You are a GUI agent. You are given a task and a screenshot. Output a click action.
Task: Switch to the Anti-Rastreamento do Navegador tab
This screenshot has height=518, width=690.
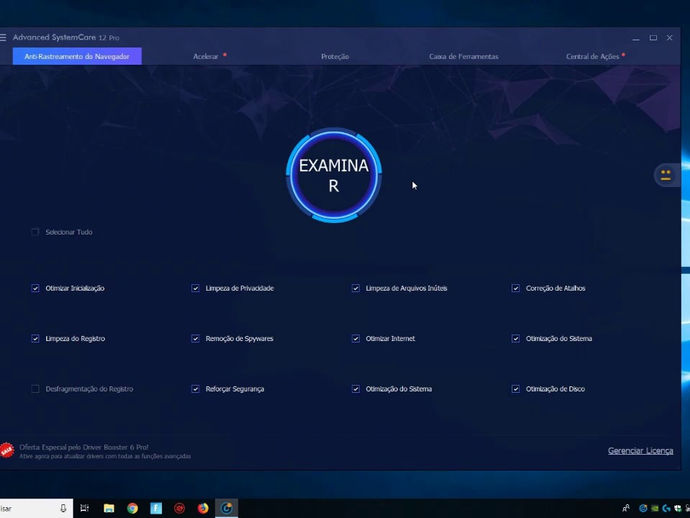tap(77, 56)
